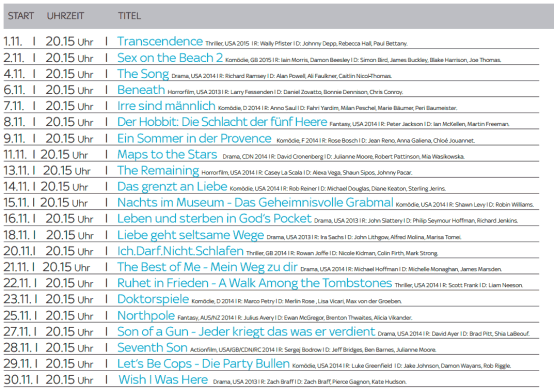Select the Sex on the Beach 2 title
The image size is (554, 391).
(x=170, y=58)
